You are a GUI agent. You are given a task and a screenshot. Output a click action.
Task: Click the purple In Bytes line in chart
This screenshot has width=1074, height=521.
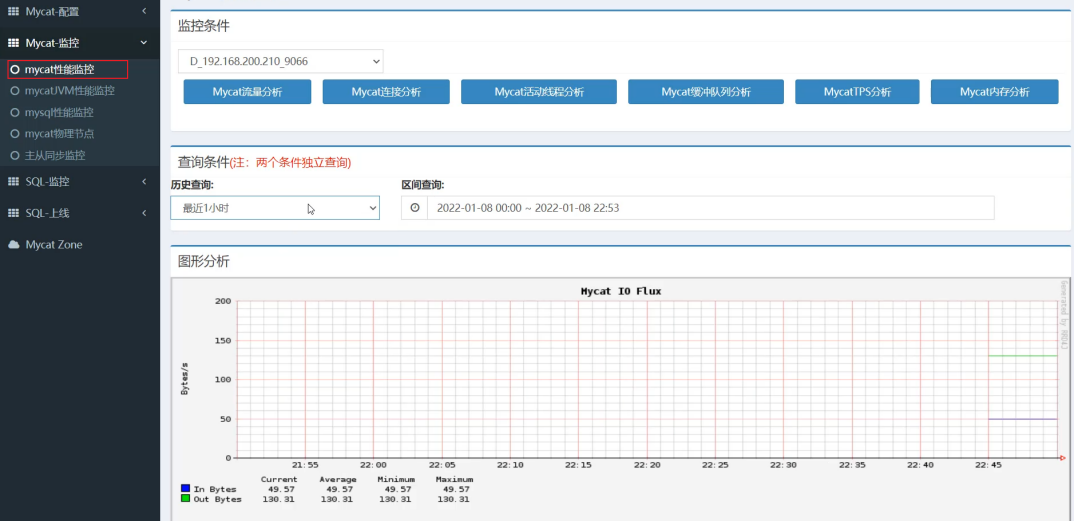pyautogui.click(x=1022, y=419)
